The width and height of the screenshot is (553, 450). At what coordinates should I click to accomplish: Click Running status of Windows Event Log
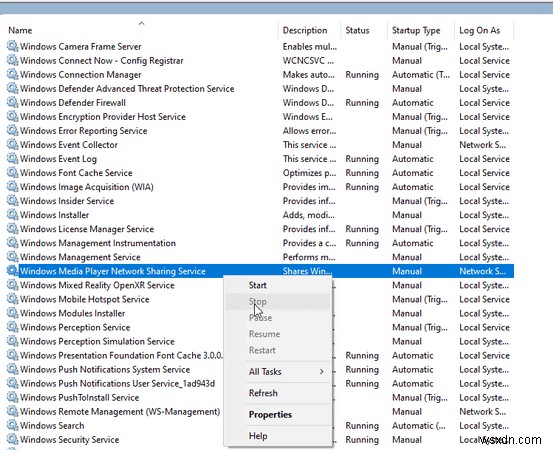pyautogui.click(x=362, y=159)
